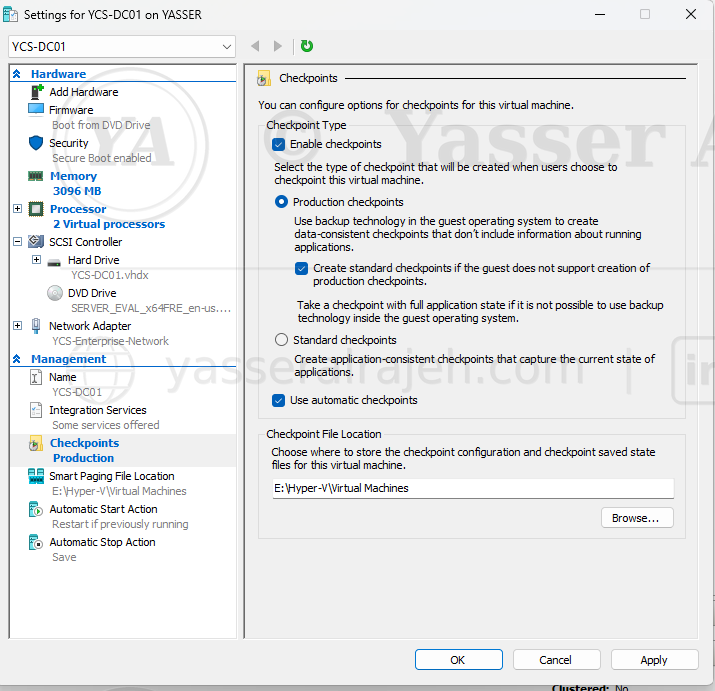Expand the Processor tree node
The width and height of the screenshot is (715, 691).
tap(17, 209)
